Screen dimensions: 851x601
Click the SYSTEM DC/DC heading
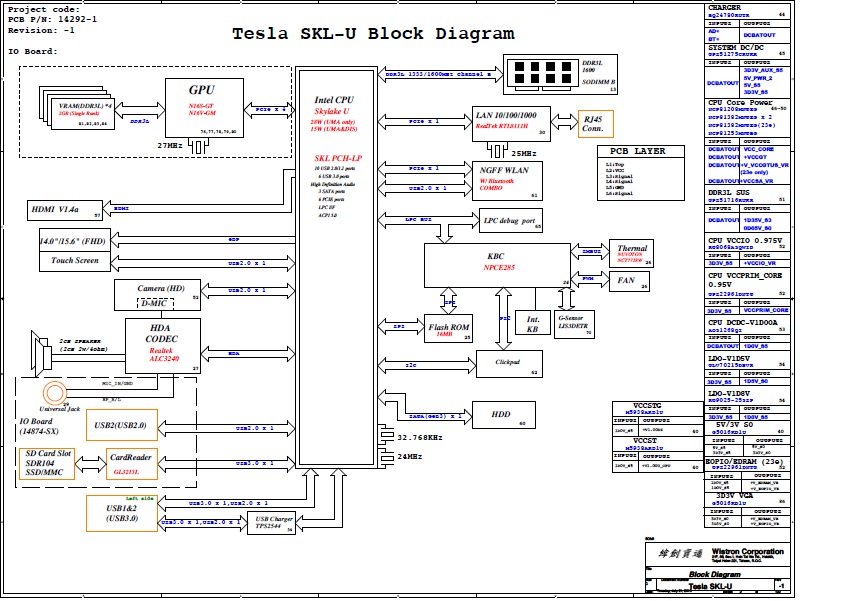click(735, 48)
